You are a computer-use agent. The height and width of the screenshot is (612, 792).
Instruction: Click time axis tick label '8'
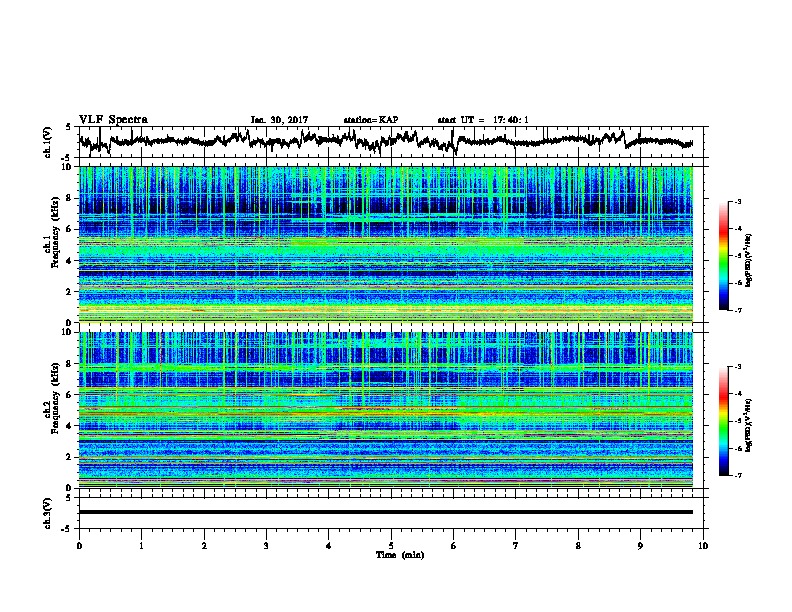coord(578,546)
